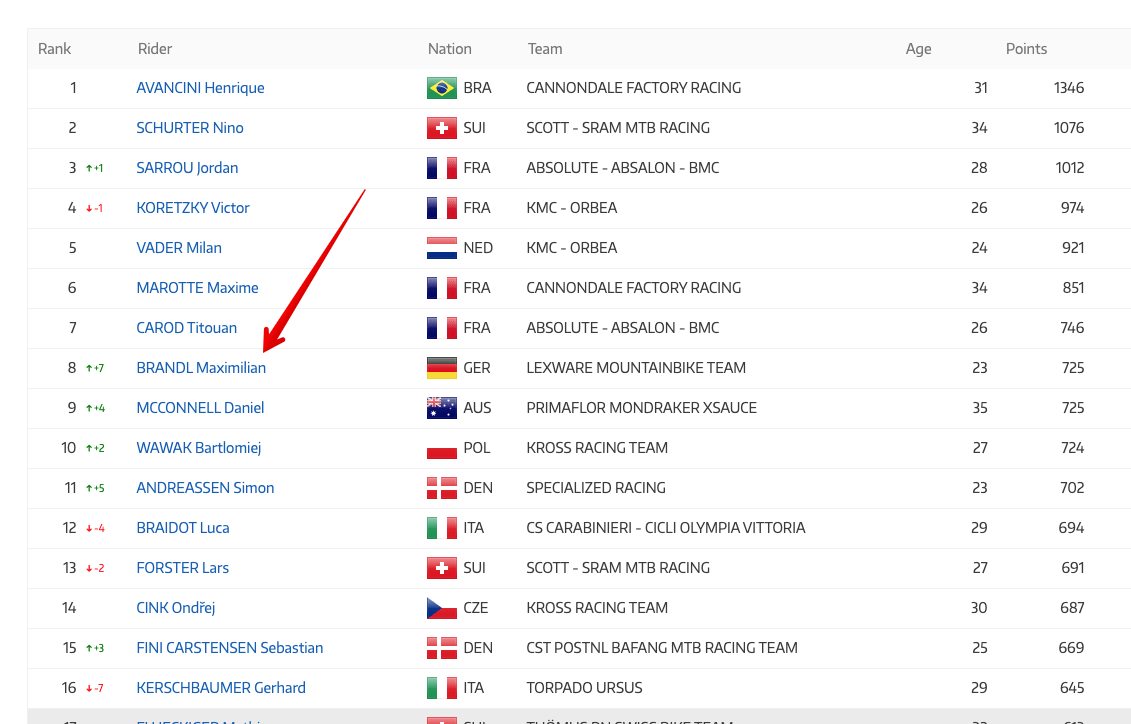Click the Polish flag beside POL

click(x=441, y=448)
